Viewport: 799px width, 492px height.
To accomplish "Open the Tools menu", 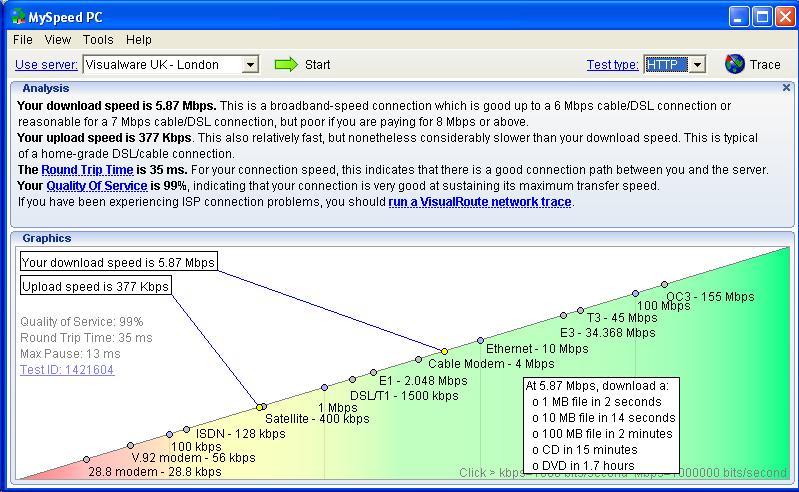I will [x=98, y=40].
